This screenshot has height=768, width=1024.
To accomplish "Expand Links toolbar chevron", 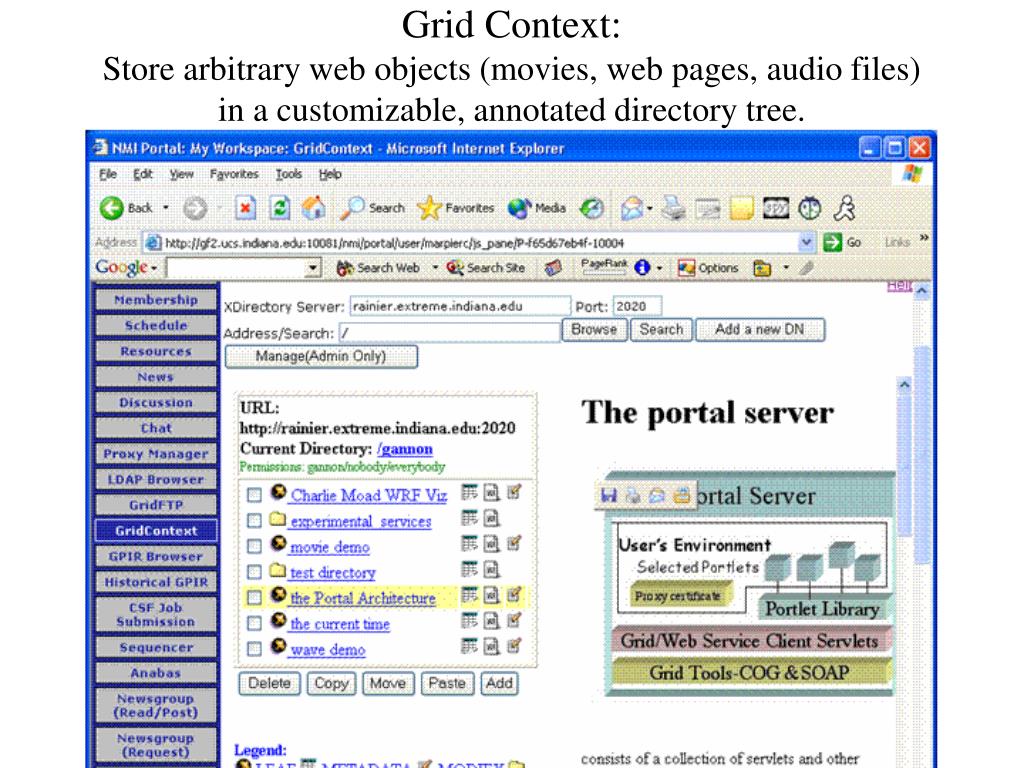I will point(923,238).
